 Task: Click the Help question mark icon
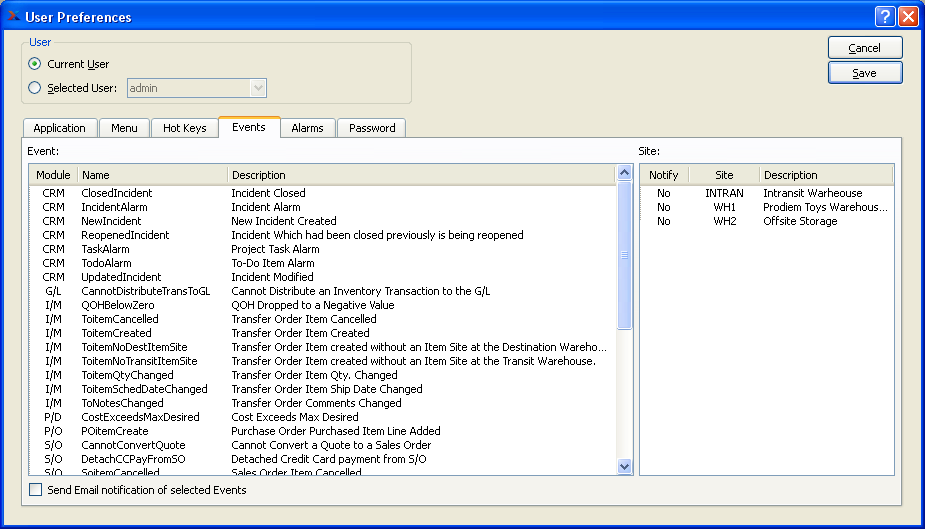tap(884, 17)
